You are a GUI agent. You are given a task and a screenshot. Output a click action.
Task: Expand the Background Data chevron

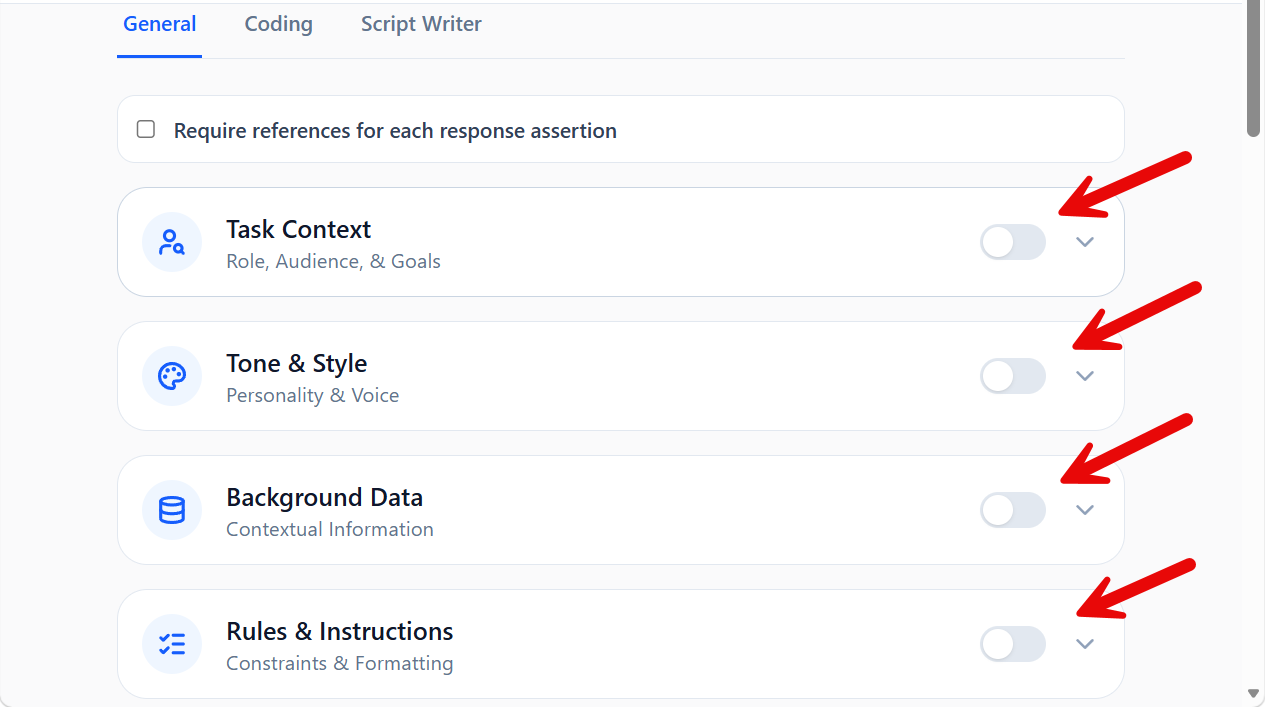[1085, 510]
